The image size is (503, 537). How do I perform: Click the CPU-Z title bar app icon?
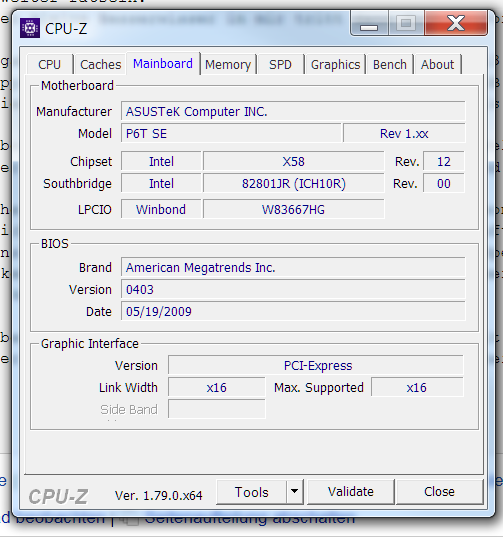pyautogui.click(x=30, y=28)
